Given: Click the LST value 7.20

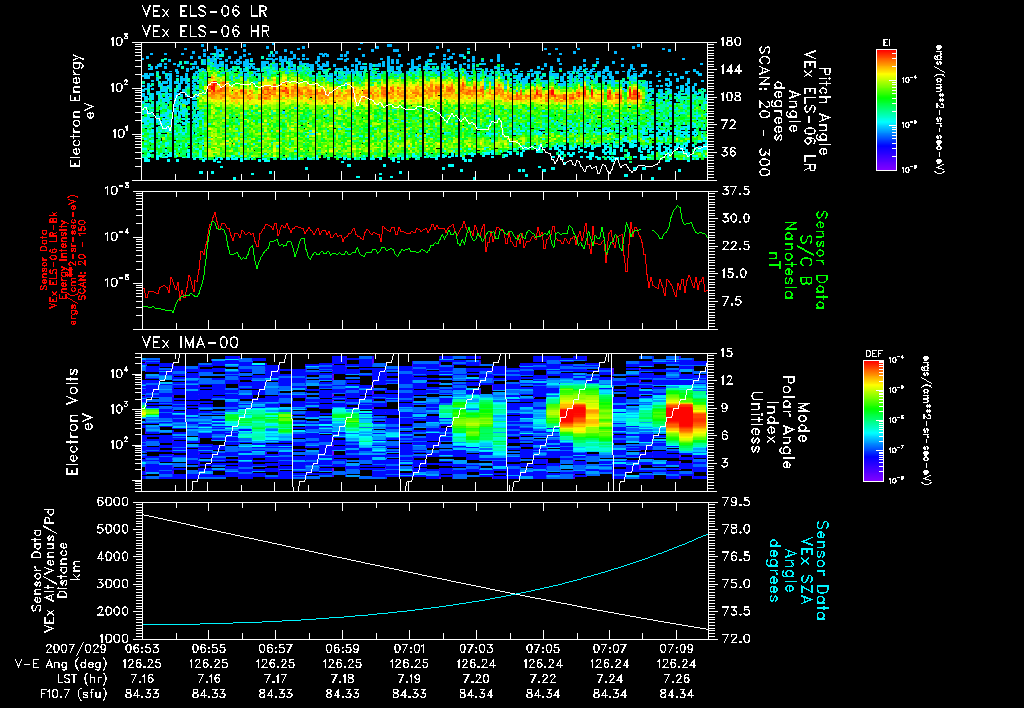Looking at the screenshot, I should point(476,679).
